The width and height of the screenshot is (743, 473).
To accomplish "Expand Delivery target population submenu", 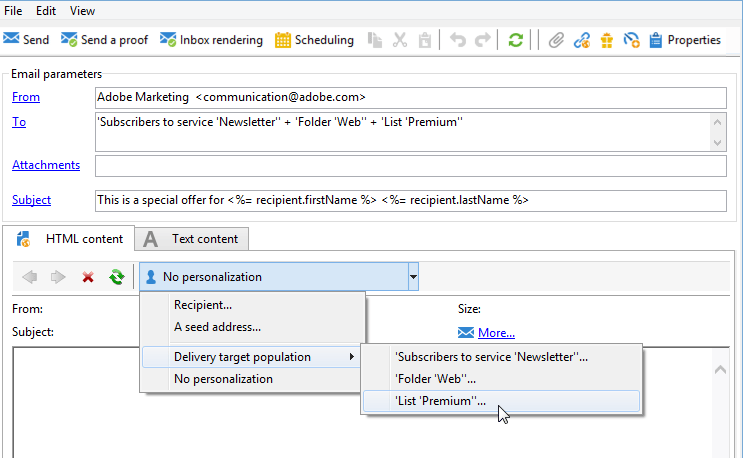I will [x=250, y=357].
